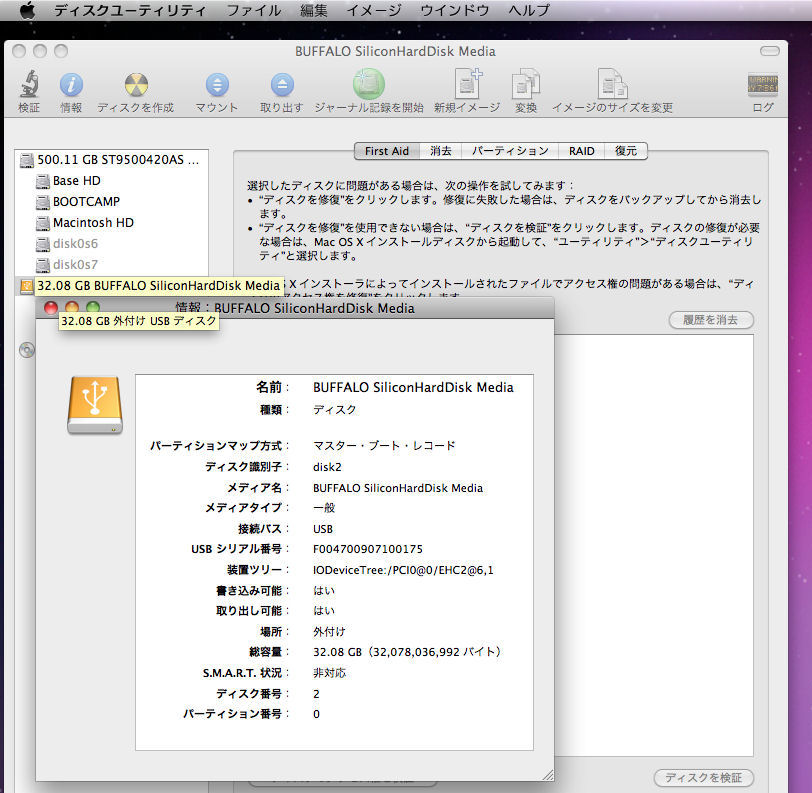
Task: Click the orange USB drive icon in info window
Action: point(95,405)
